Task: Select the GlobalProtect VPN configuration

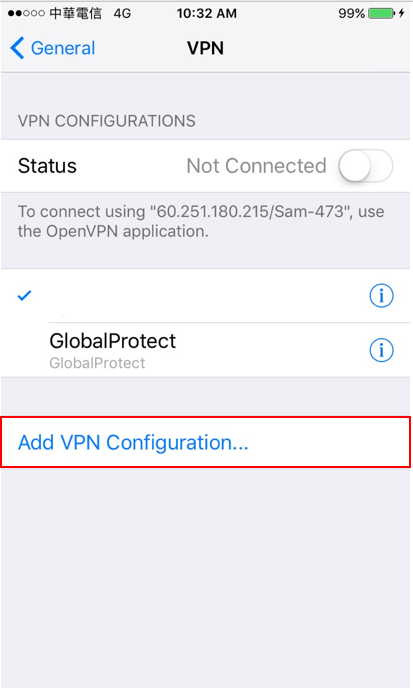Action: pyautogui.click(x=206, y=350)
